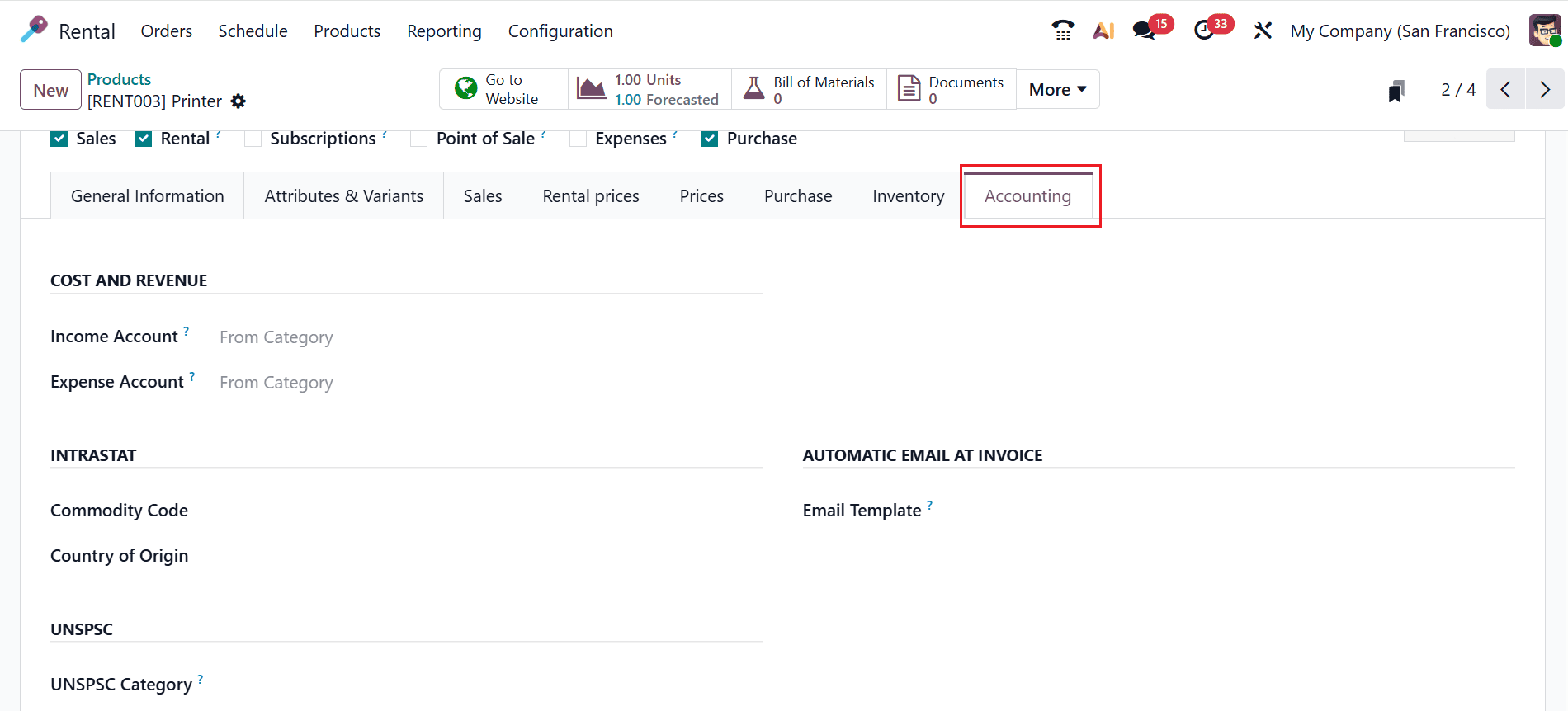Click the Country of Origin field
Screen dimensions: 1568x711
pyautogui.click(x=491, y=556)
